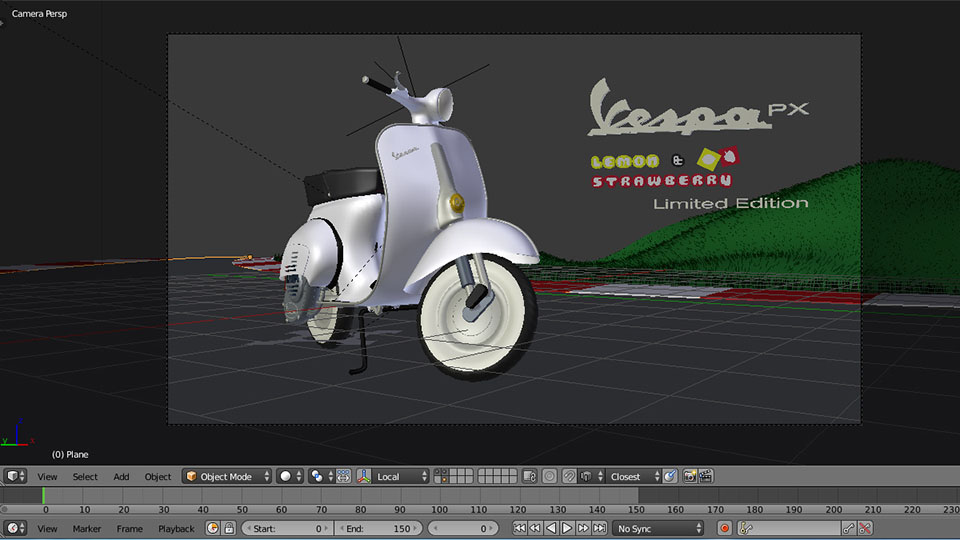Screen dimensions: 960x540
Task: Click the Start frame field
Action: point(287,528)
